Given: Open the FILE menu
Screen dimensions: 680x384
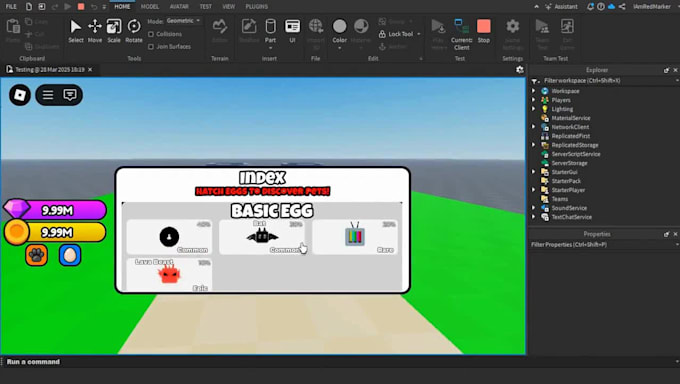Looking at the screenshot, I should (11, 7).
